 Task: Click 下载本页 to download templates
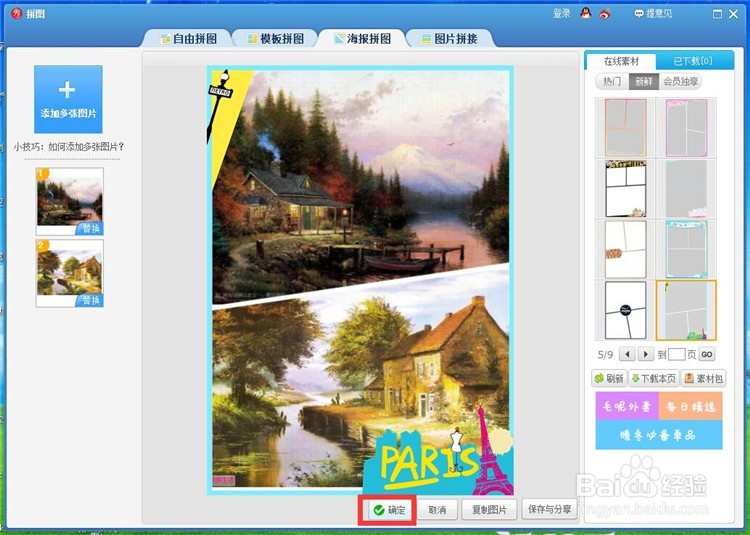coord(653,379)
